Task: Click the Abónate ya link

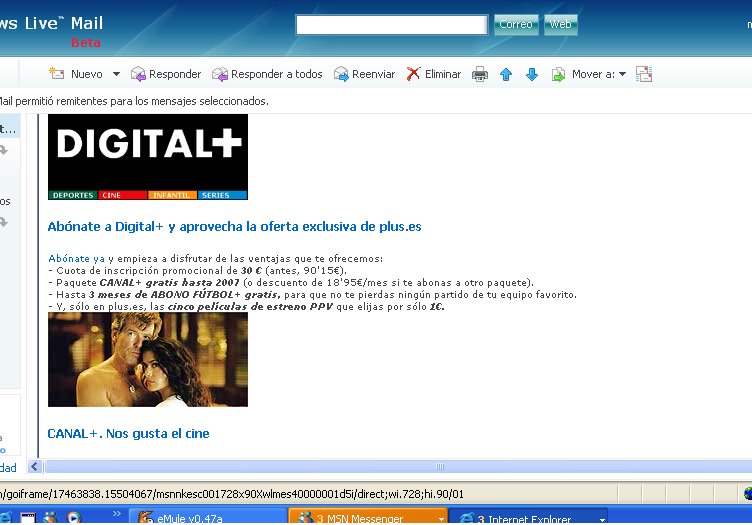Action: click(x=76, y=258)
